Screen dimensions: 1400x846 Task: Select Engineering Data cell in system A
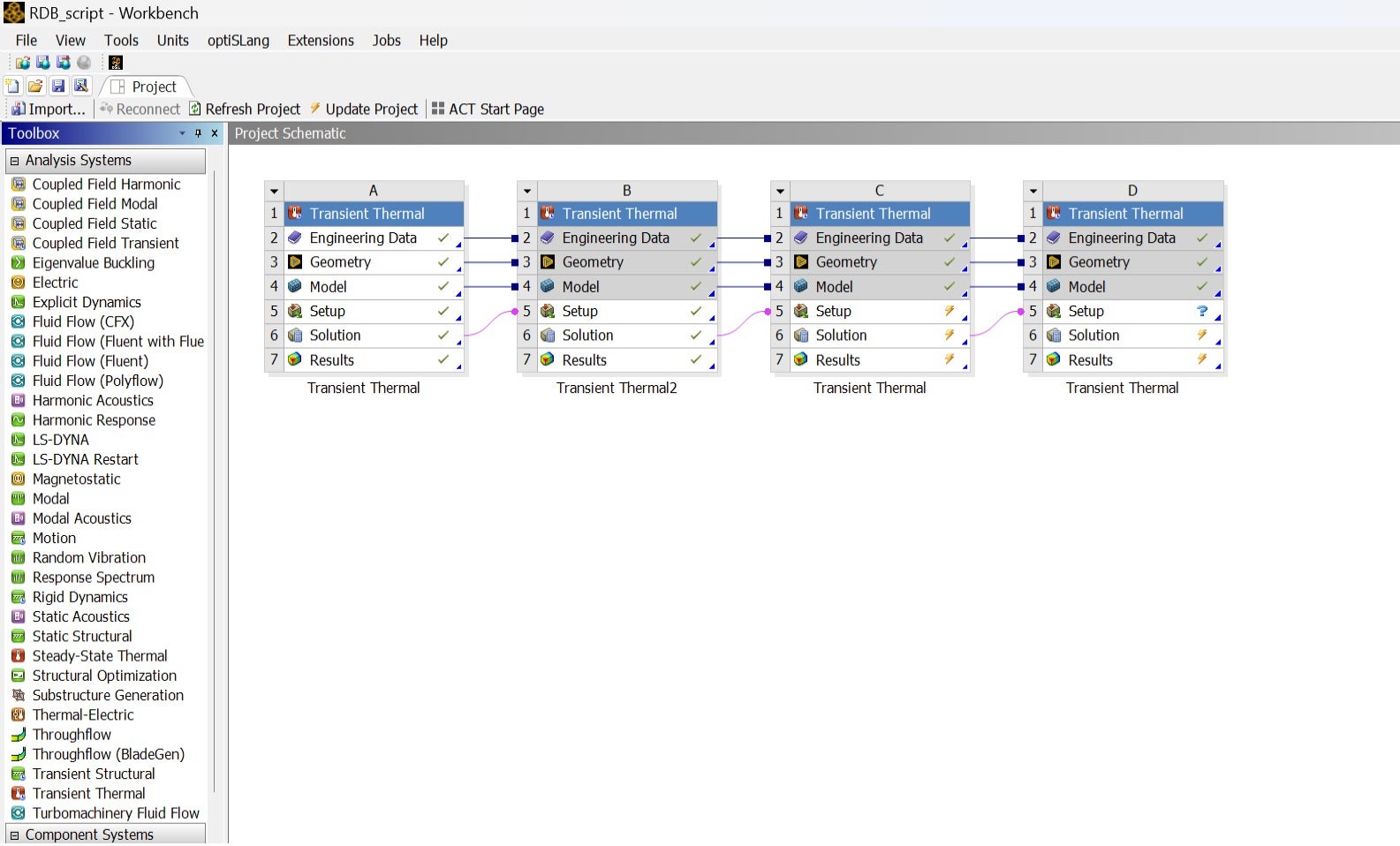374,238
